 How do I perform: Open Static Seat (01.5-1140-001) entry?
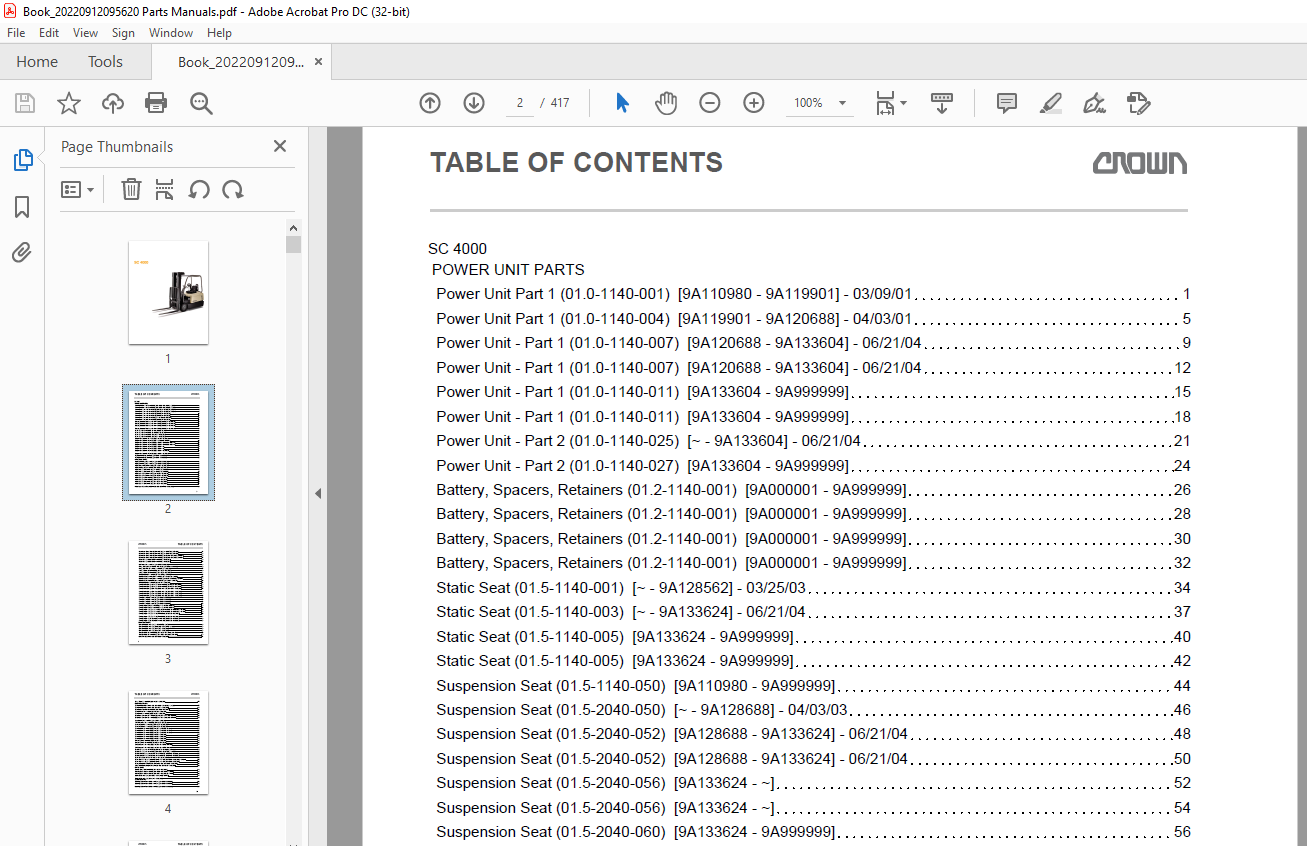click(813, 588)
